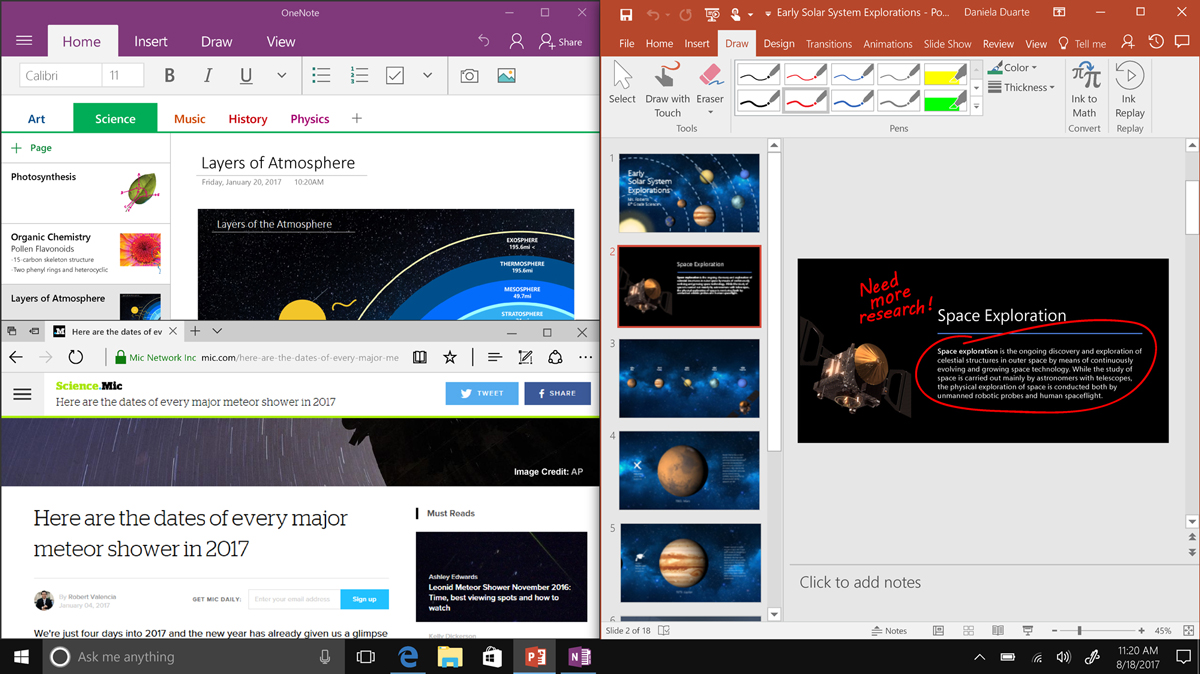
Task: Adjust PowerPoint zoom slider
Action: coord(1080,631)
